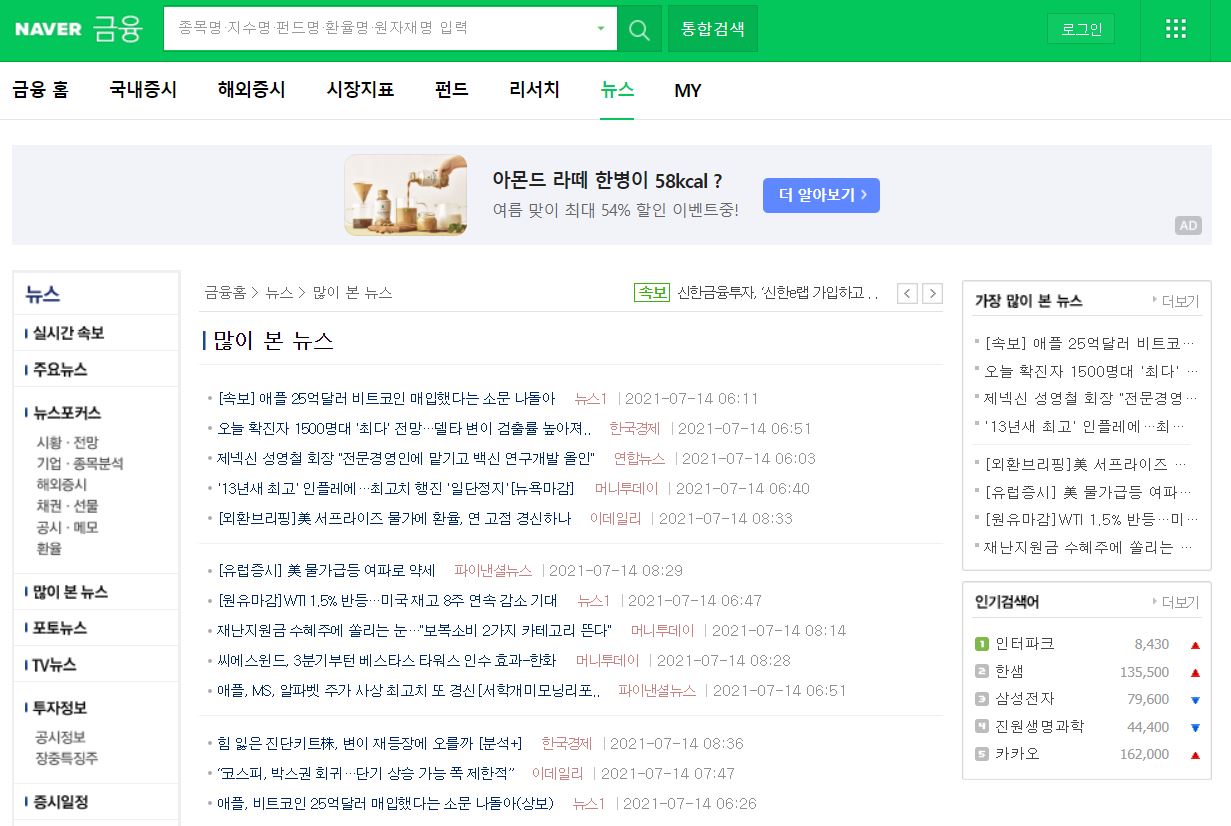Open the MY menu

[x=688, y=91]
